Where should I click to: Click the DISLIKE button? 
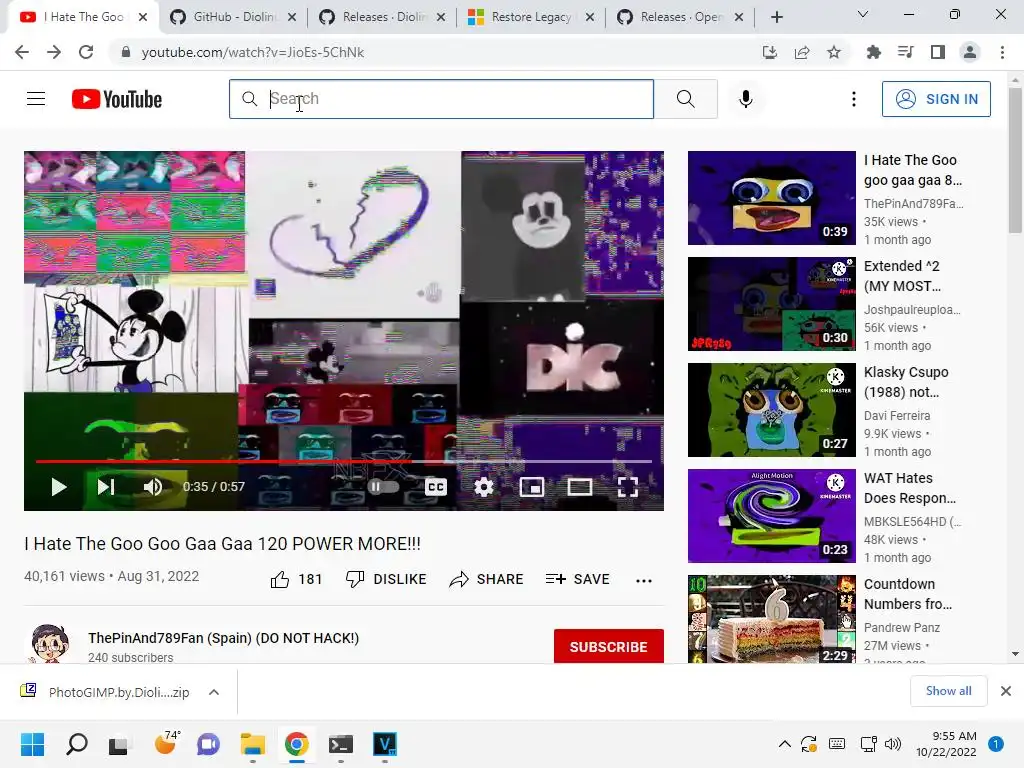click(x=386, y=579)
